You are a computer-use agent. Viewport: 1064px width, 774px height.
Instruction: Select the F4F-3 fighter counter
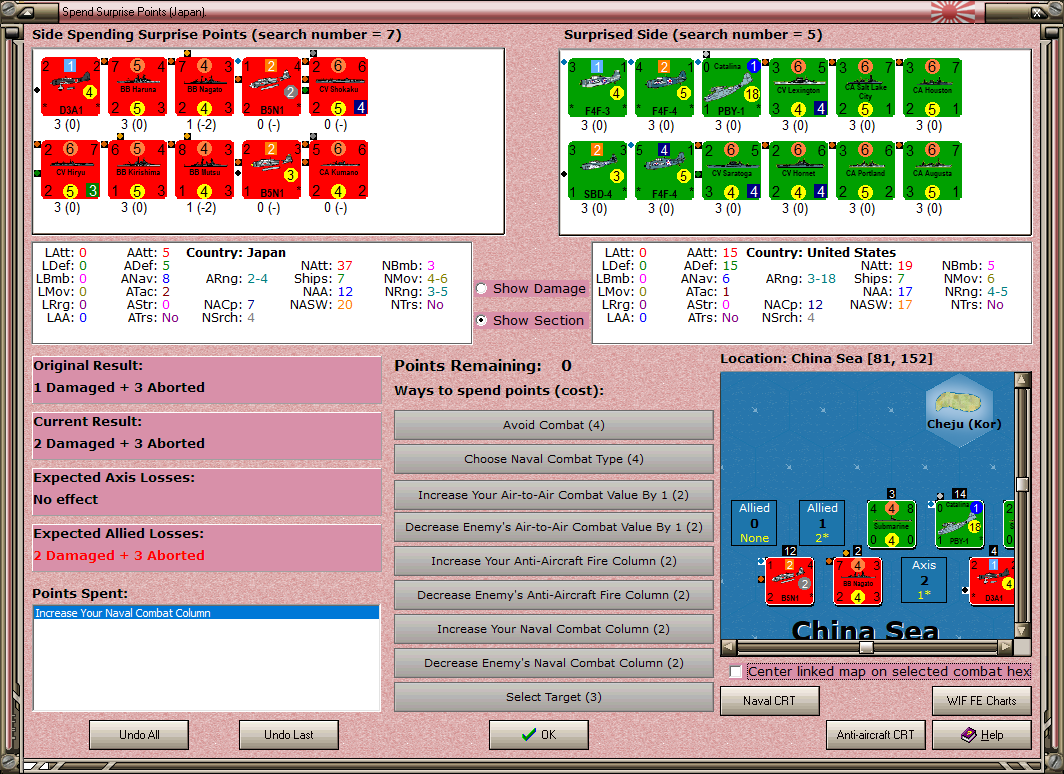coord(597,88)
